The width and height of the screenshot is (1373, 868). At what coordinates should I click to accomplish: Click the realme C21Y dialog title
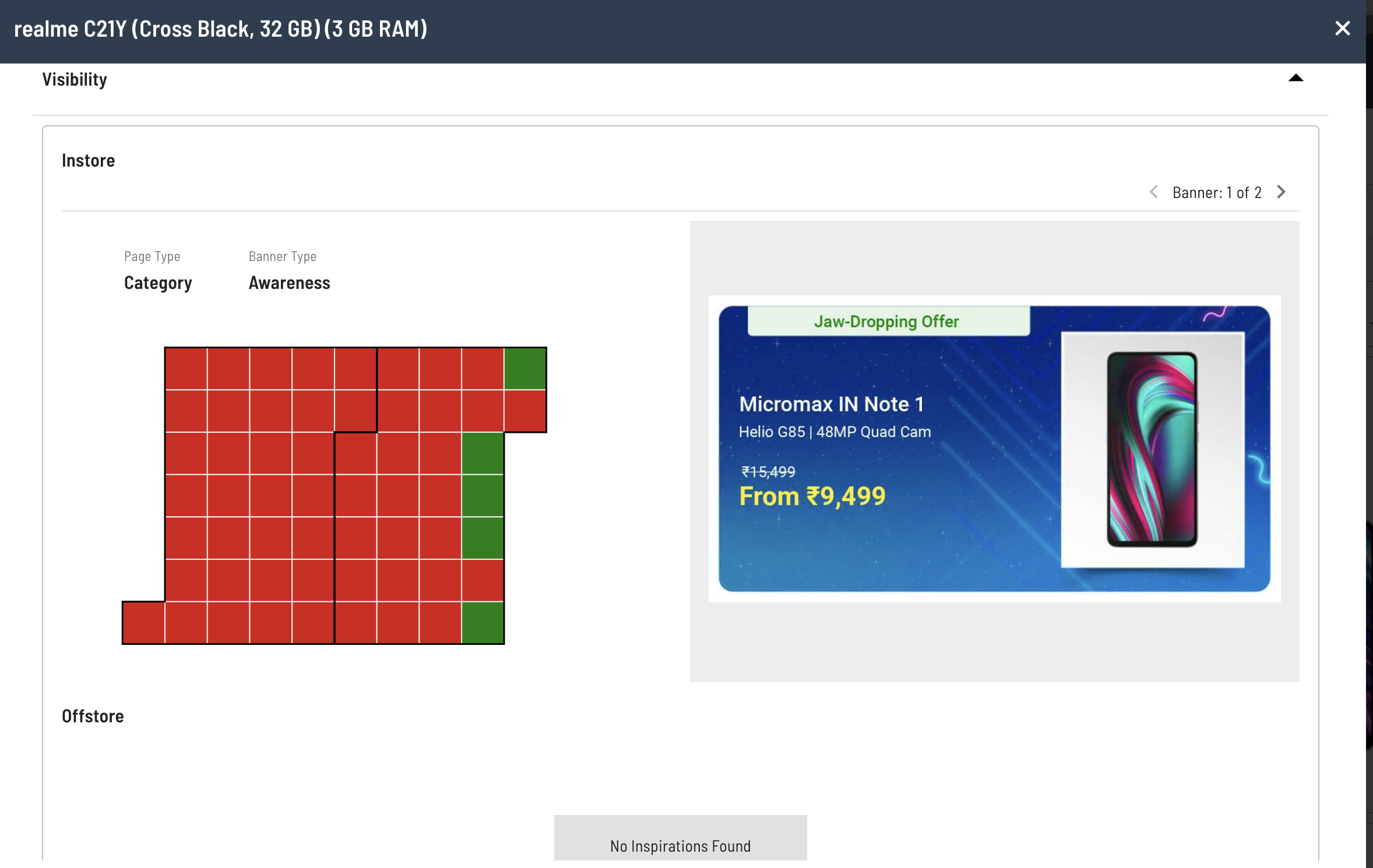[x=220, y=29]
